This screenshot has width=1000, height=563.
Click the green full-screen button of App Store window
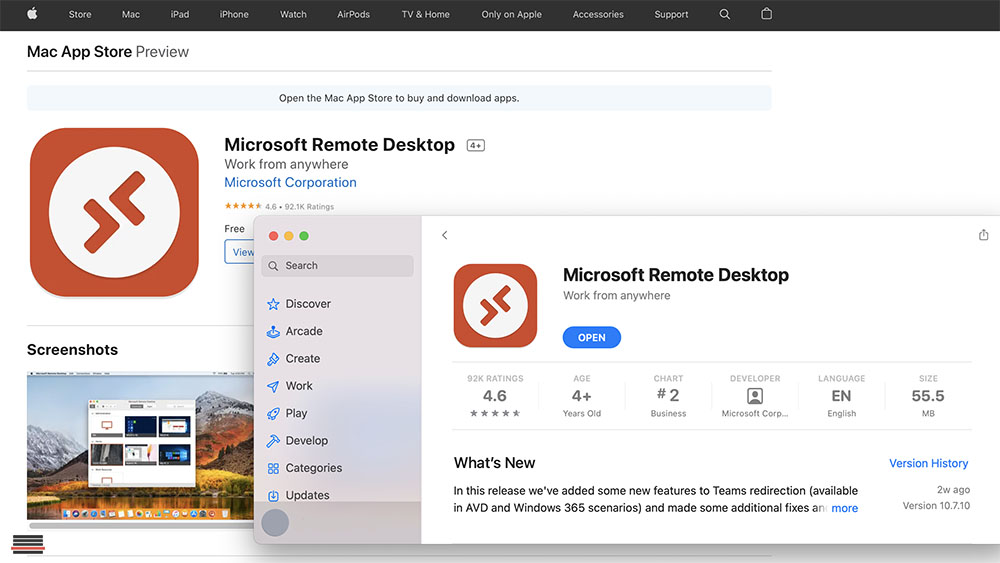(x=304, y=236)
